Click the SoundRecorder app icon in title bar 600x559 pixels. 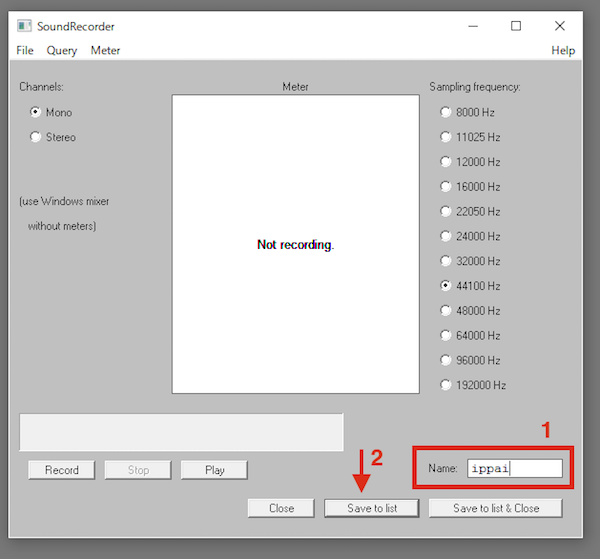point(24,26)
